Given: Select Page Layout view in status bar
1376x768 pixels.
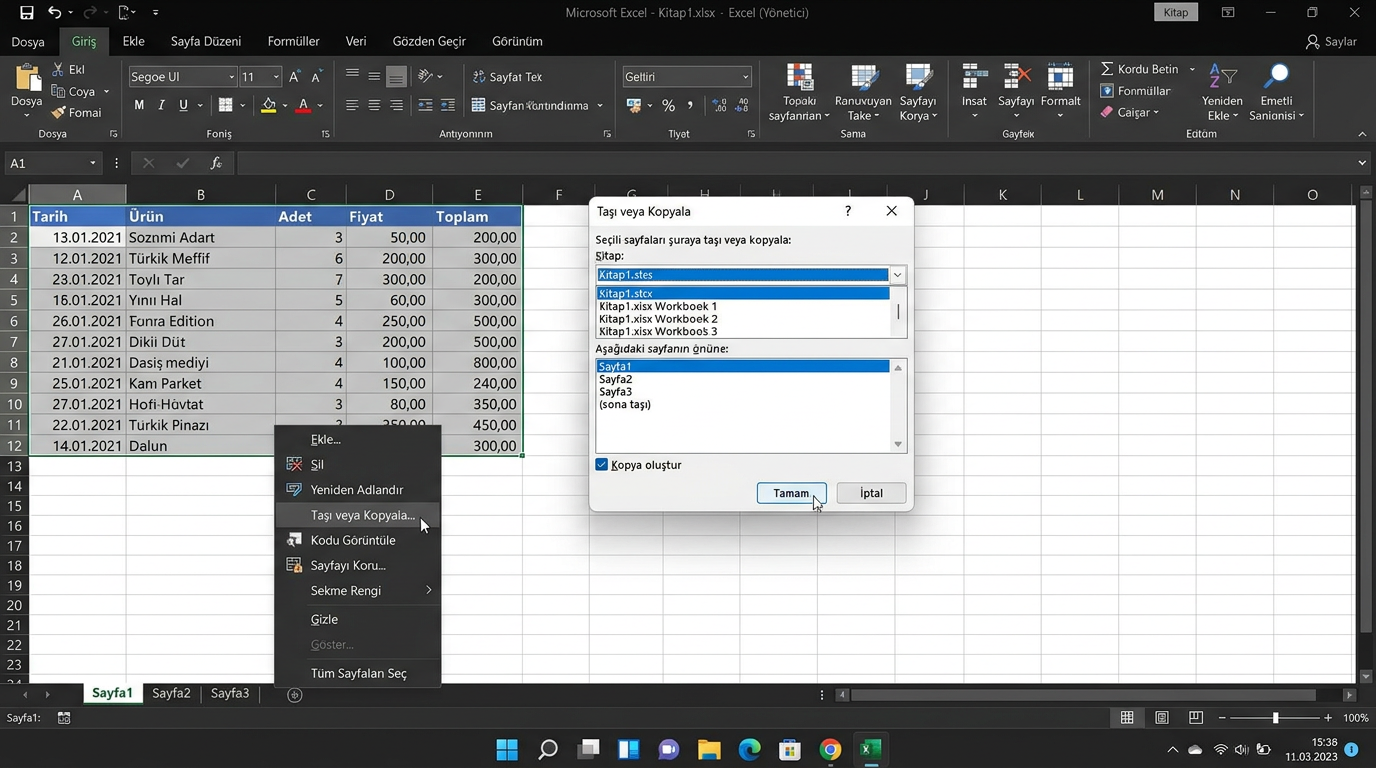Looking at the screenshot, I should (1162, 718).
